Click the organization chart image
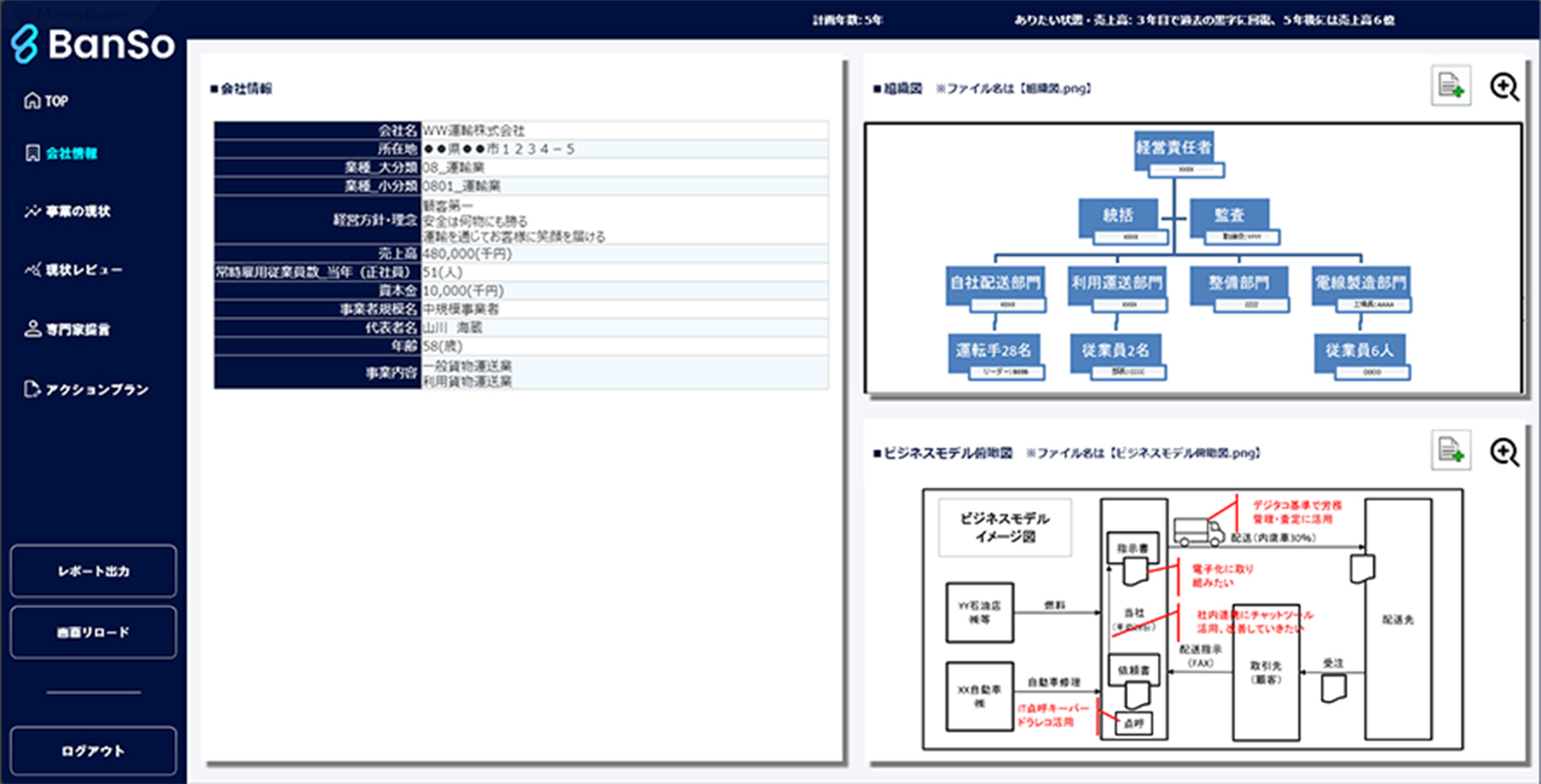The image size is (1541, 784). pyautogui.click(x=1193, y=258)
